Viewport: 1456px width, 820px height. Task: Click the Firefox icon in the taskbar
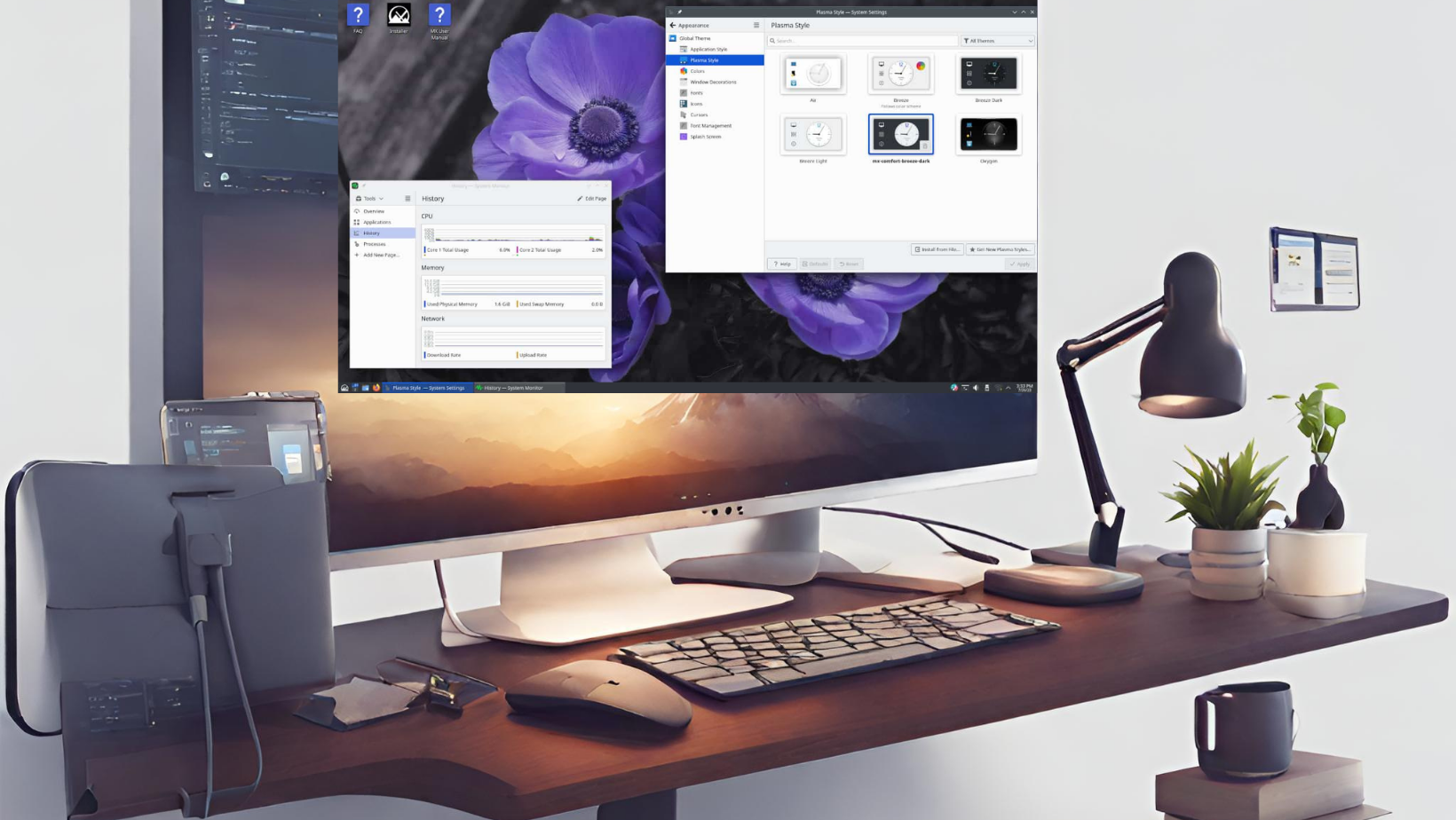376,388
